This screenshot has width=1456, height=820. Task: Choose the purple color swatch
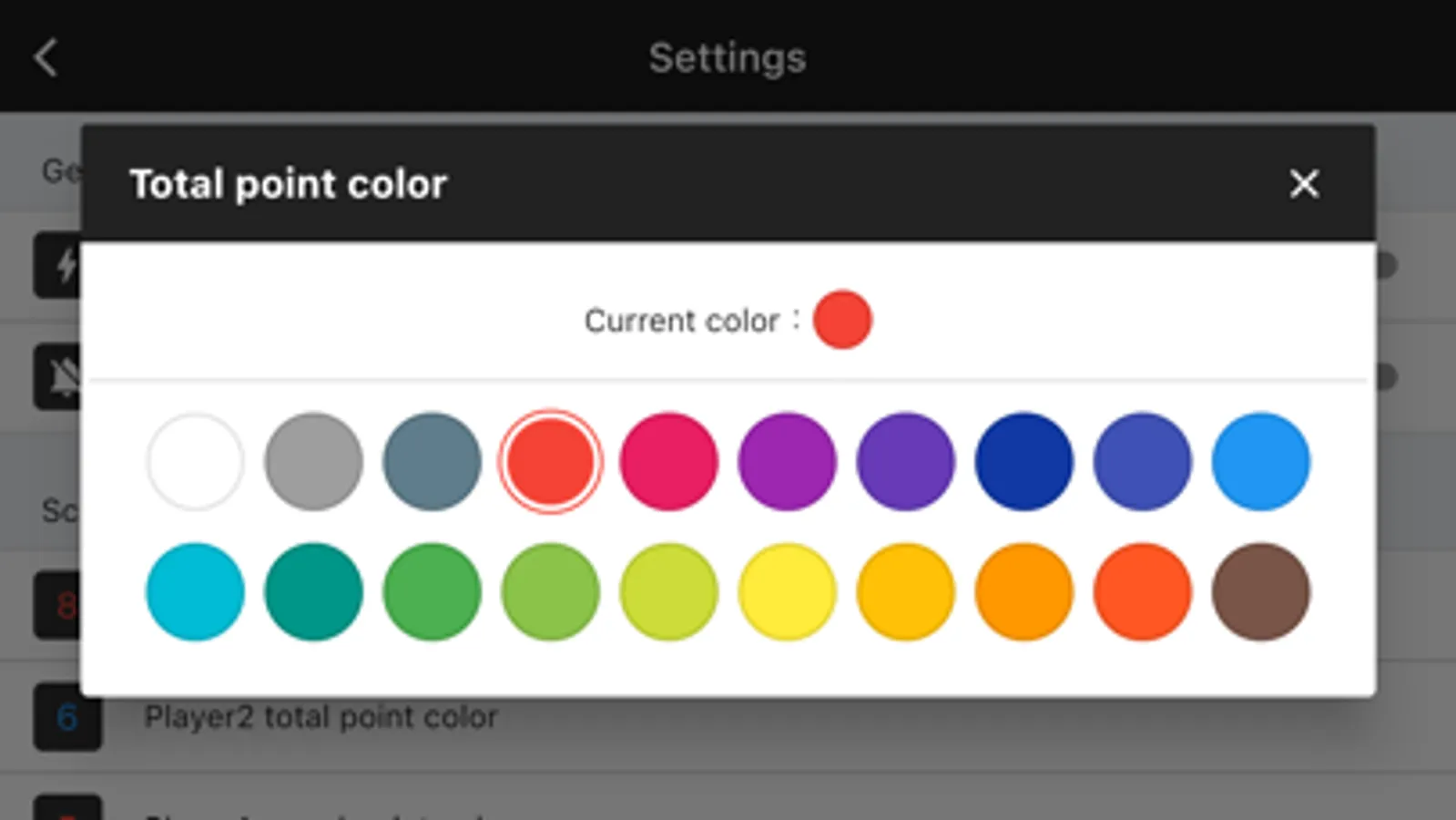click(787, 462)
